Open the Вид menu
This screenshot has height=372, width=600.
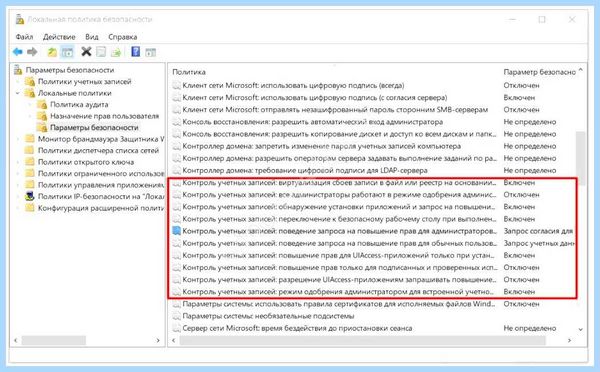click(92, 37)
